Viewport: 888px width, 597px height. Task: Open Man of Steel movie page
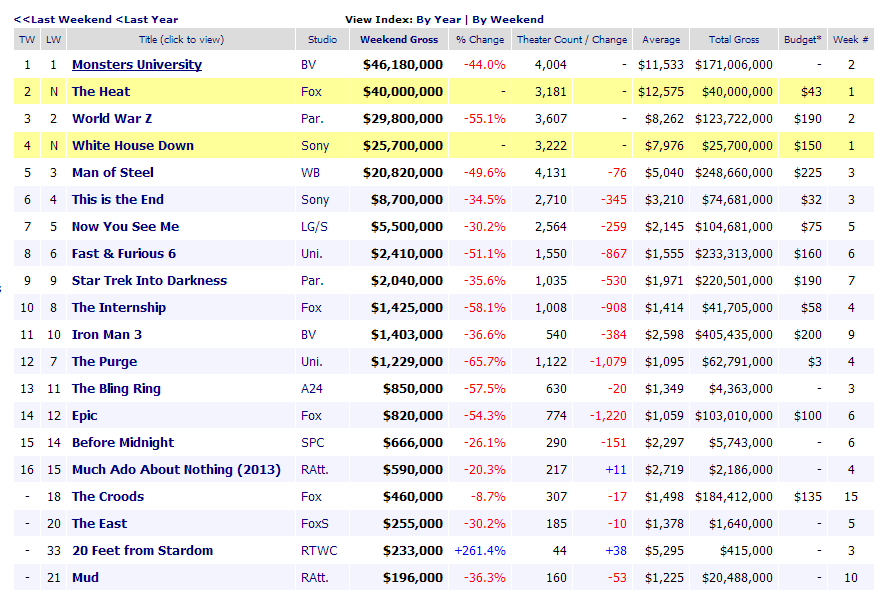pos(113,173)
